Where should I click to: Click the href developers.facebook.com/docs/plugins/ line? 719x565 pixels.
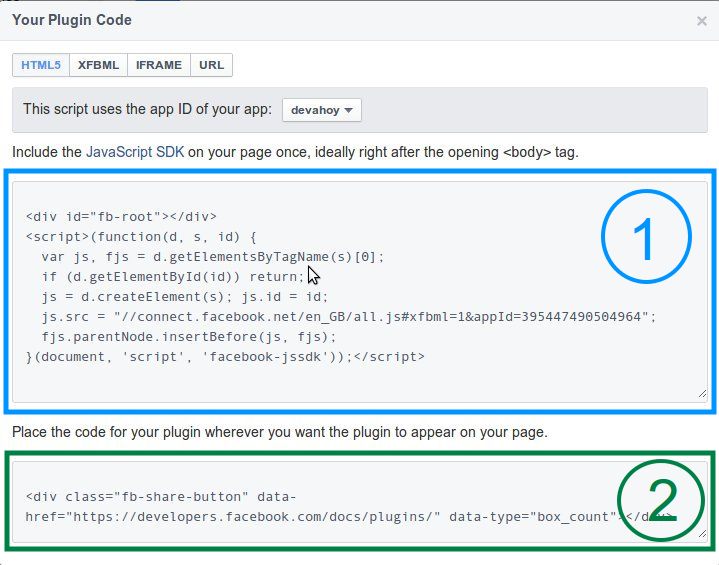[x=350, y=517]
